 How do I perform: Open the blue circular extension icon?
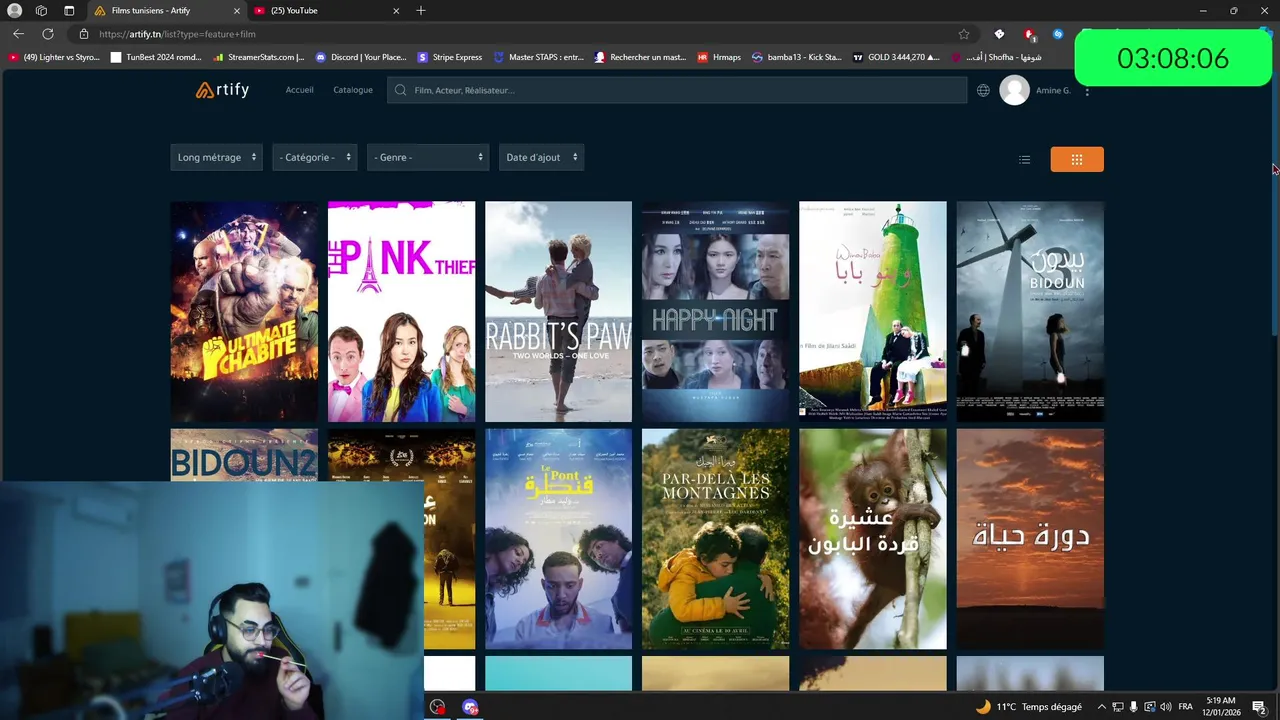(1057, 34)
